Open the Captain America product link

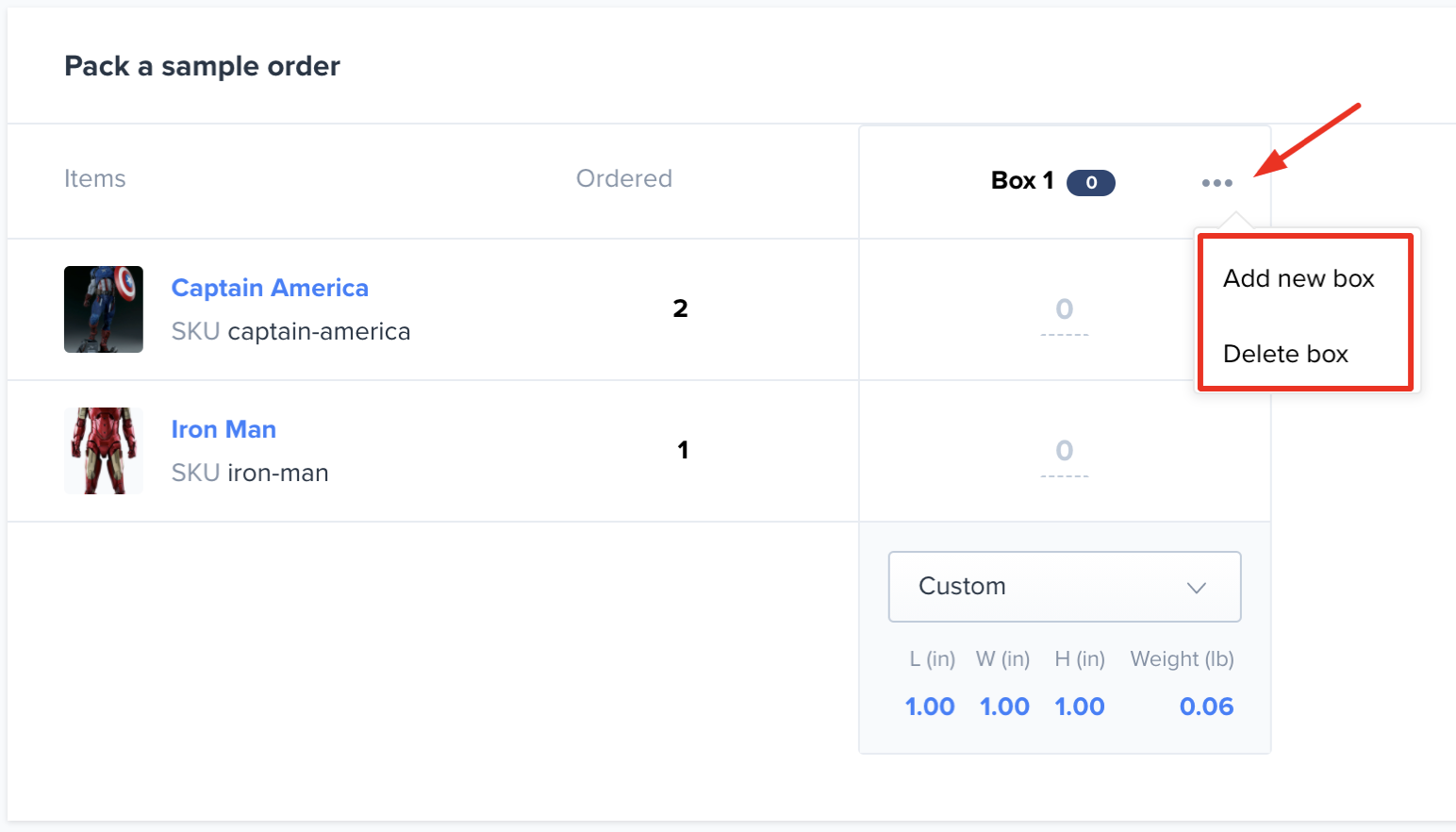pos(270,288)
